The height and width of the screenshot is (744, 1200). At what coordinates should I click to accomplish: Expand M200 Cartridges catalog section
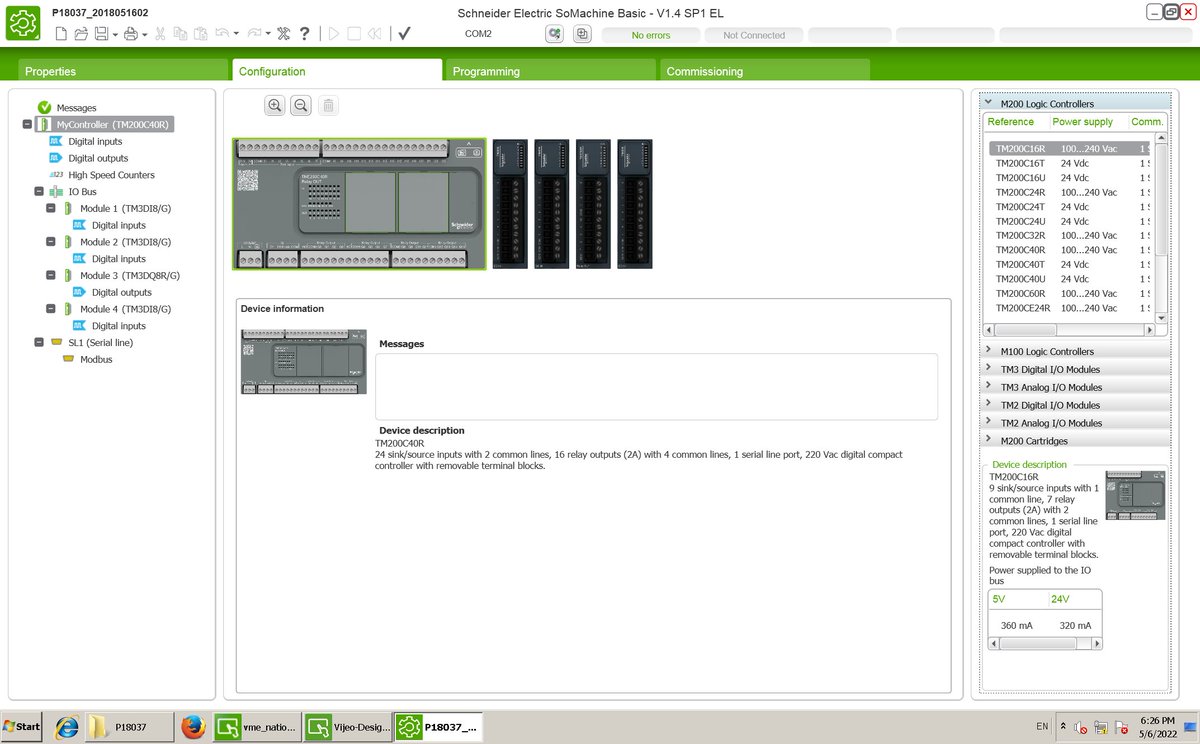coord(988,441)
